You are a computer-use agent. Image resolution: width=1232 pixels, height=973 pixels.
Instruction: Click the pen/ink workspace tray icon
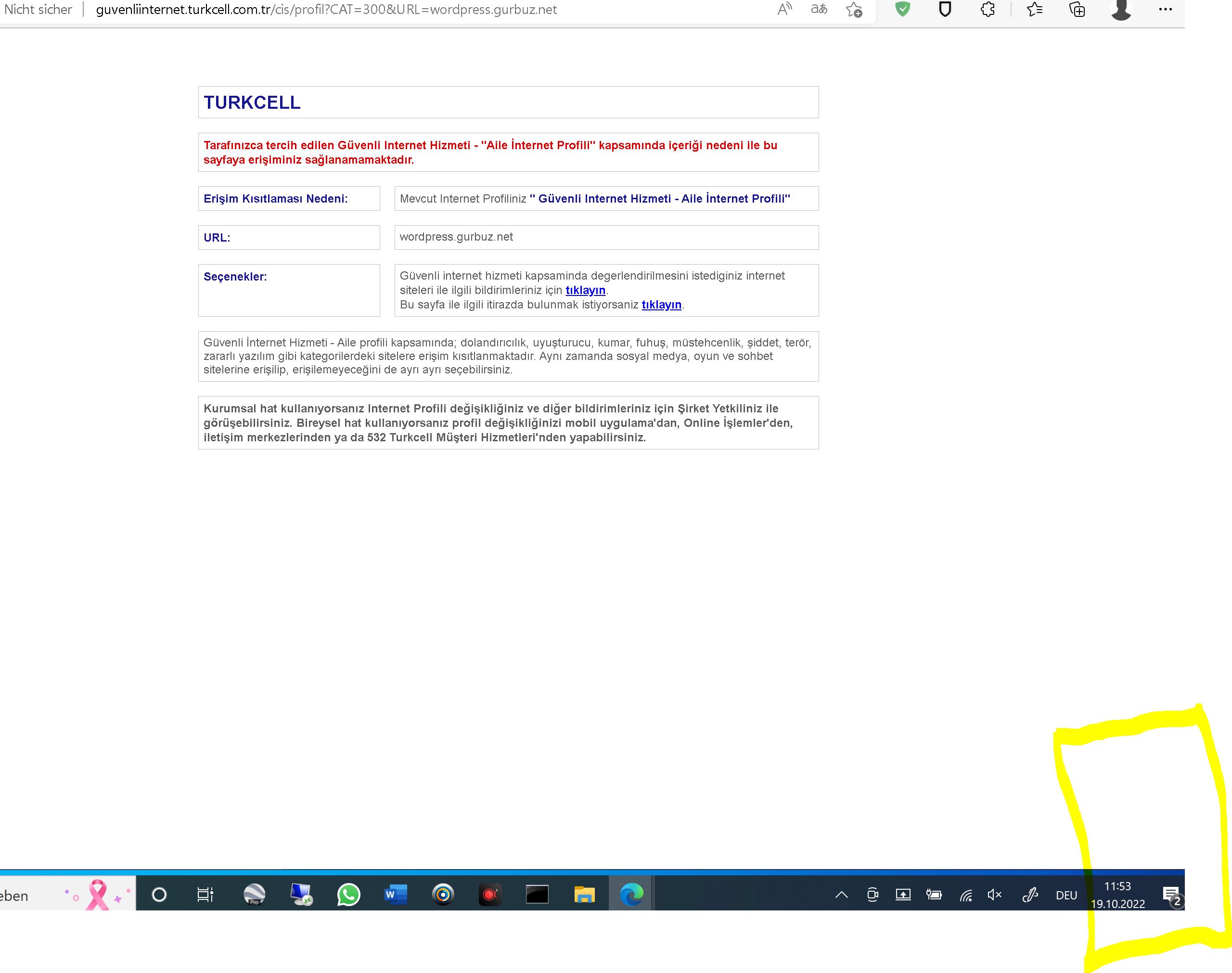click(1030, 895)
